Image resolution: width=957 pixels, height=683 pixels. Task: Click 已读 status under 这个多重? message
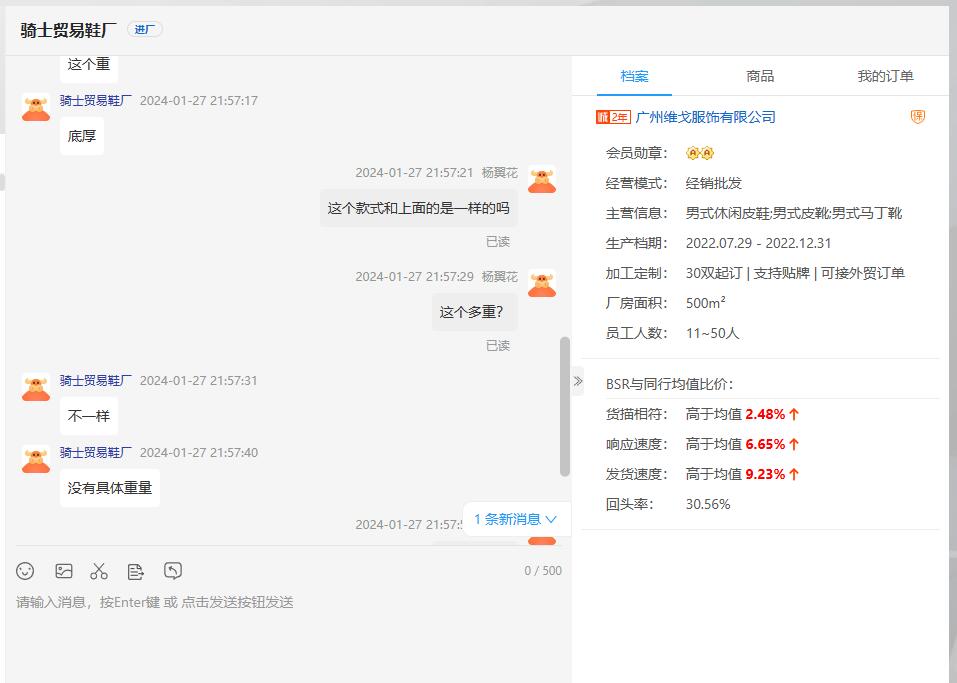[x=497, y=346]
